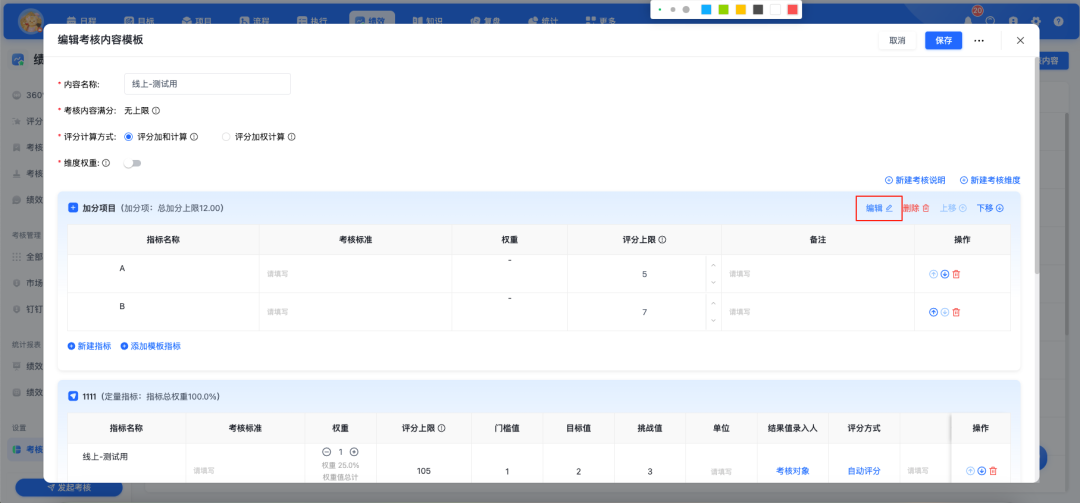The height and width of the screenshot is (503, 1080).
Task: Select 评分加和计算 radio option
Action: [128, 137]
